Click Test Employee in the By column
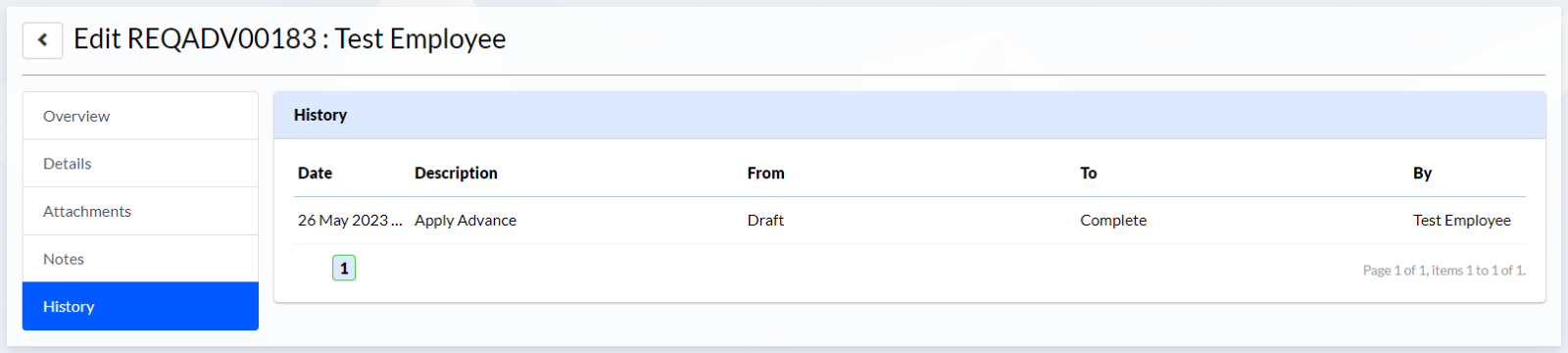 coord(1462,220)
